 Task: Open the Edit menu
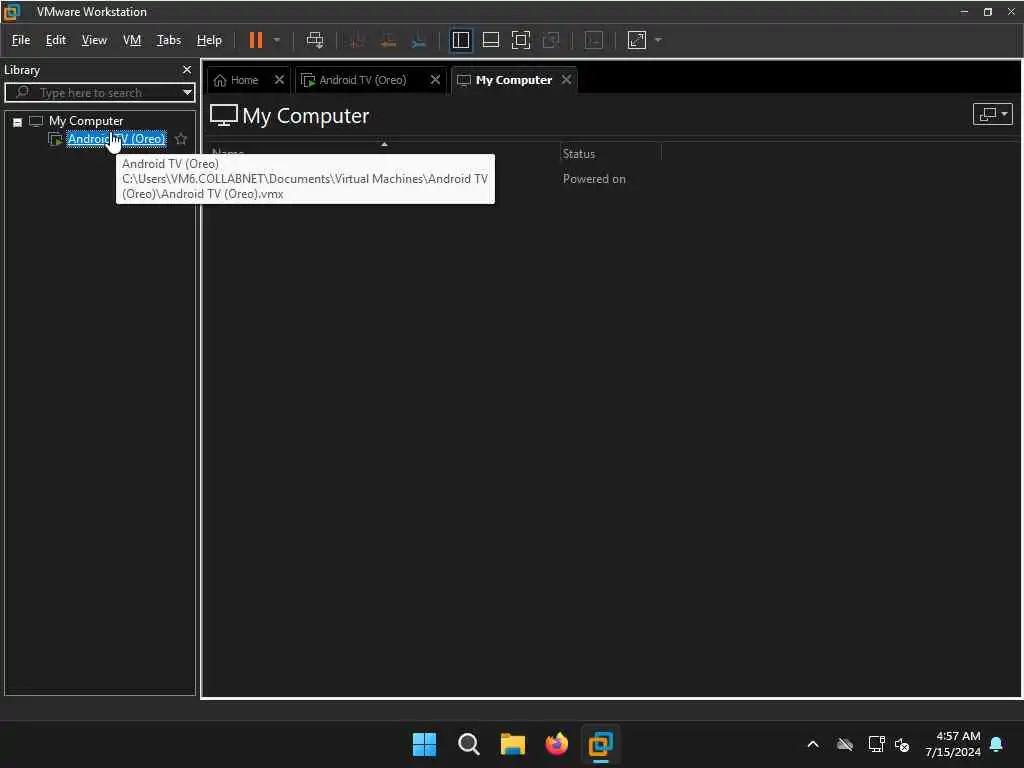pyautogui.click(x=56, y=40)
